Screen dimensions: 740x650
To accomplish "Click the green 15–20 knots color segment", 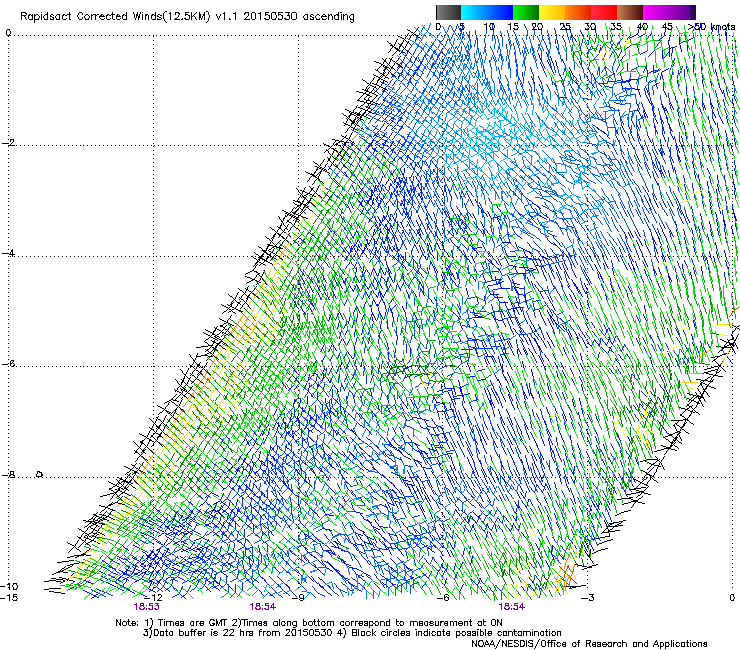I will (x=526, y=12).
